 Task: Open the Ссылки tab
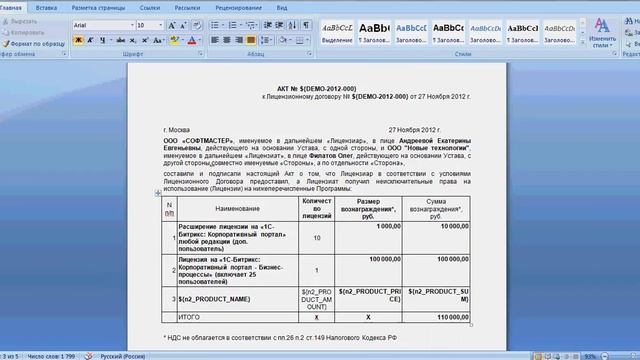(149, 8)
